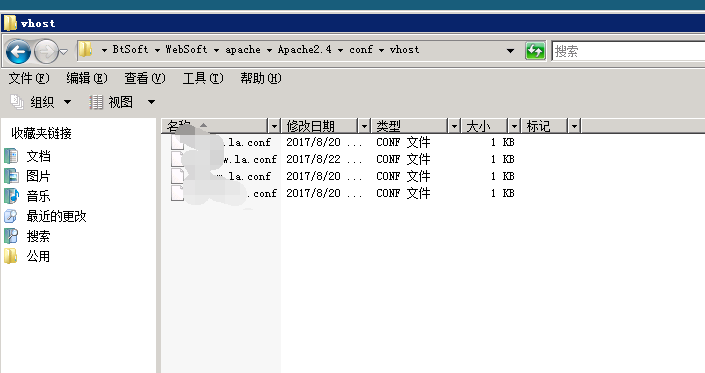The height and width of the screenshot is (373, 705).
Task: Expand the arrow before WebSoft
Action: [157, 50]
